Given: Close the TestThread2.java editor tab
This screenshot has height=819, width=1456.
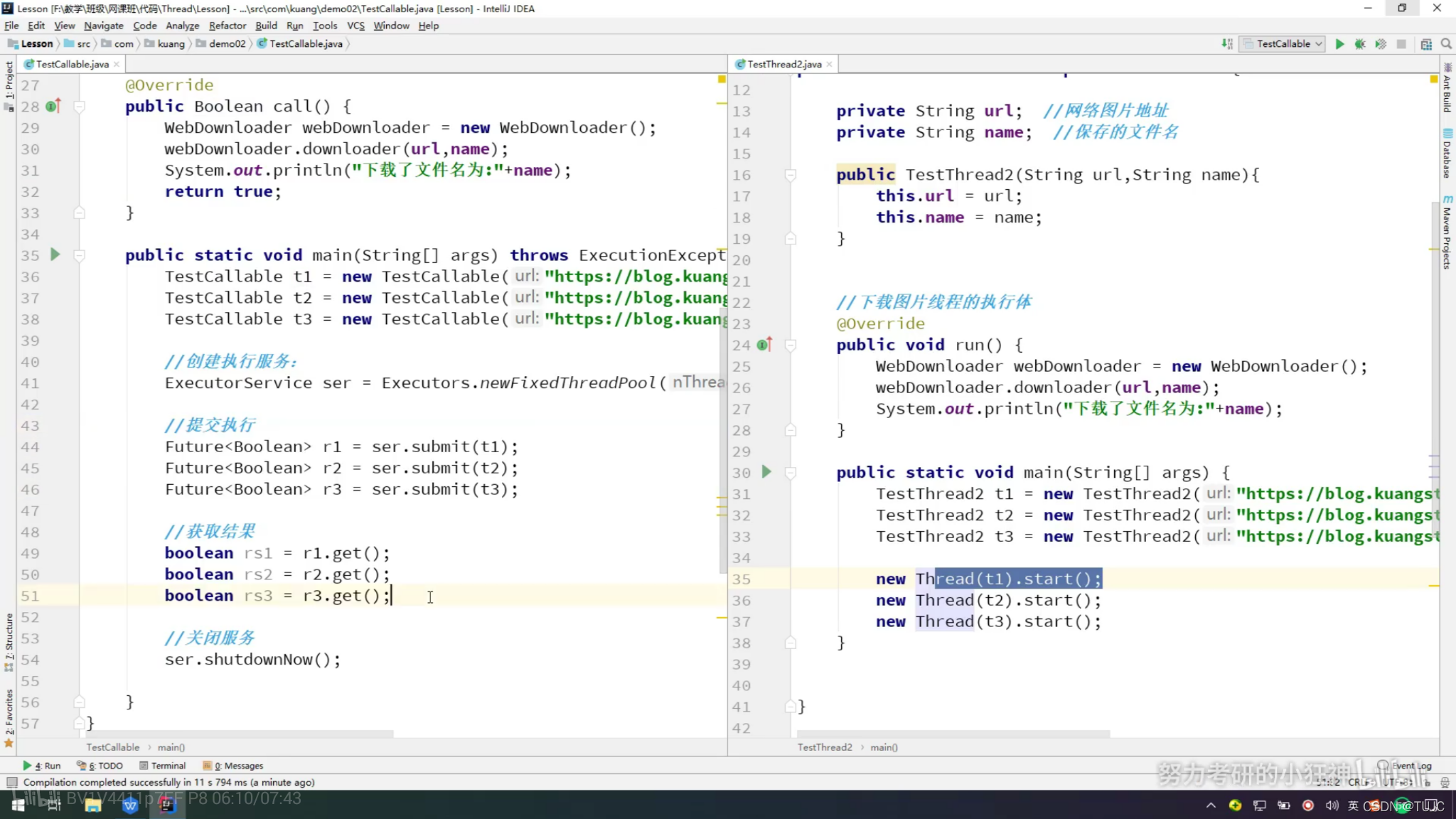Looking at the screenshot, I should (x=829, y=64).
